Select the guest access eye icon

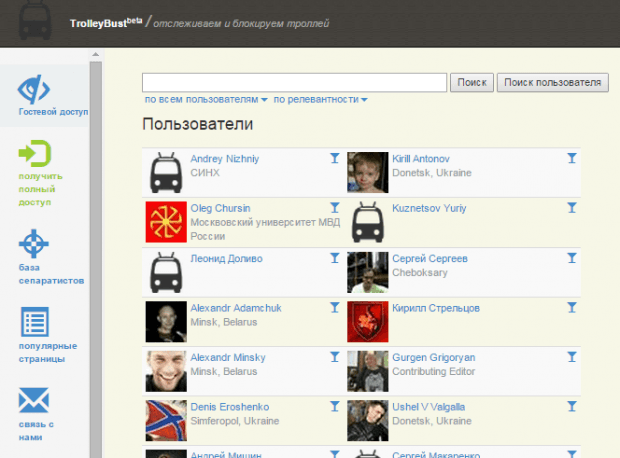pos(35,89)
